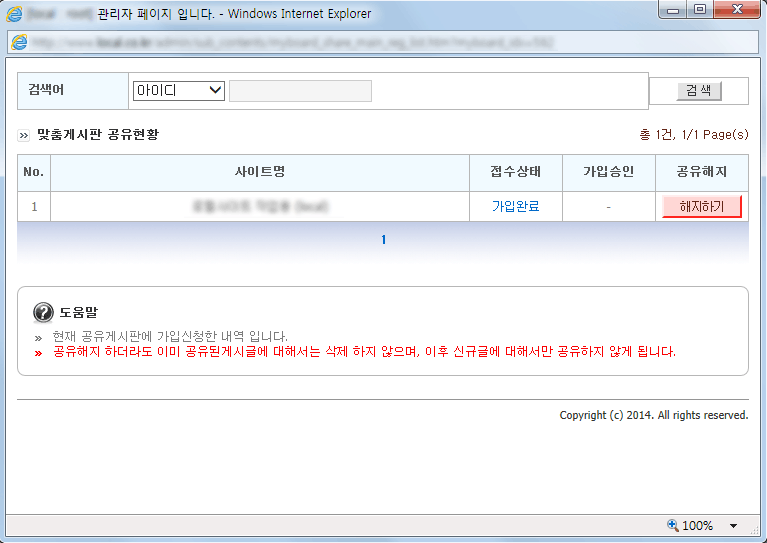Go to page 1 in pagination
The height and width of the screenshot is (543, 767).
(x=384, y=240)
